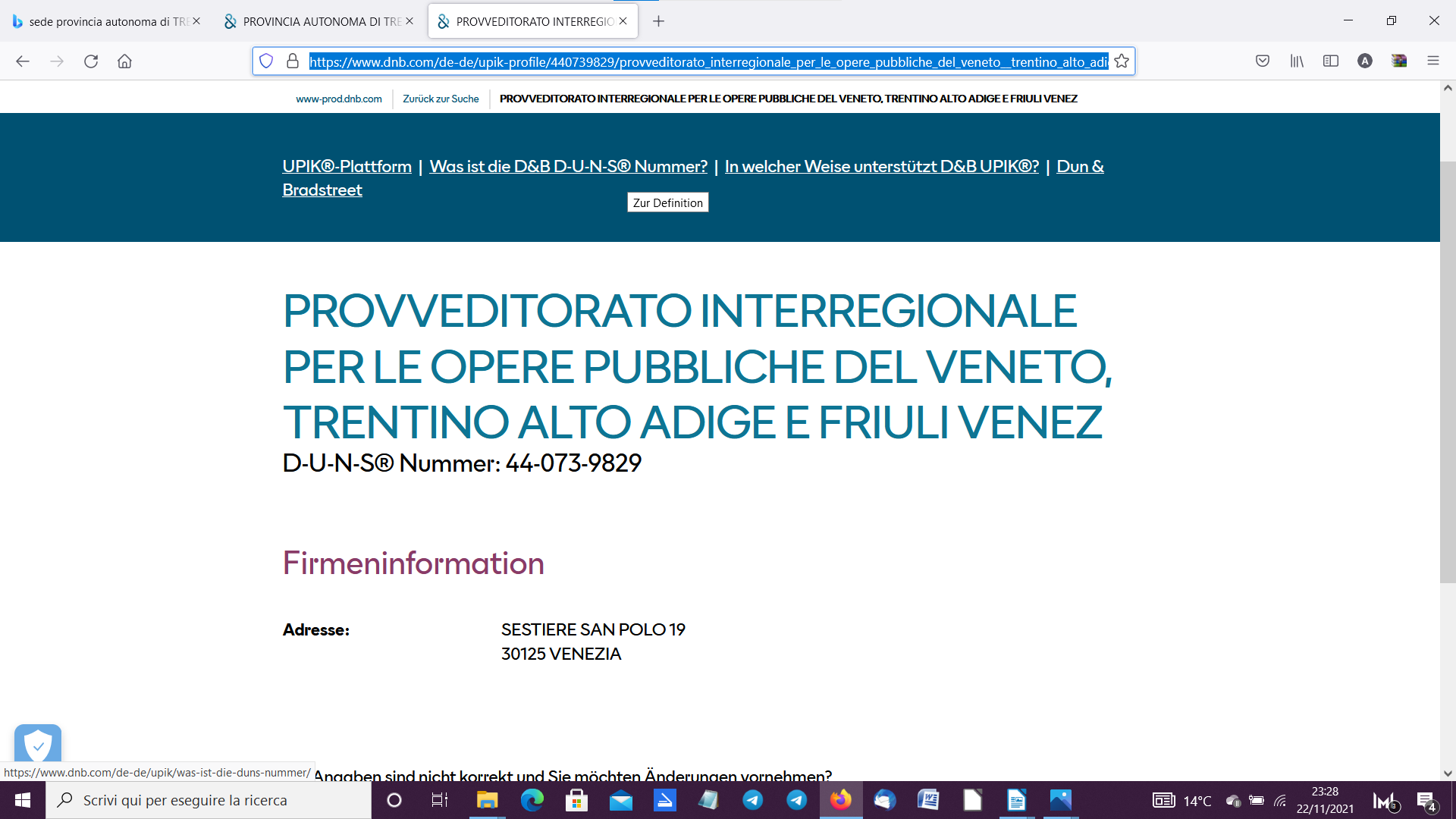This screenshot has height=819, width=1456.
Task: Click the D-U-N-S® Nummer 44-073-9829 text
Action: tap(462, 463)
